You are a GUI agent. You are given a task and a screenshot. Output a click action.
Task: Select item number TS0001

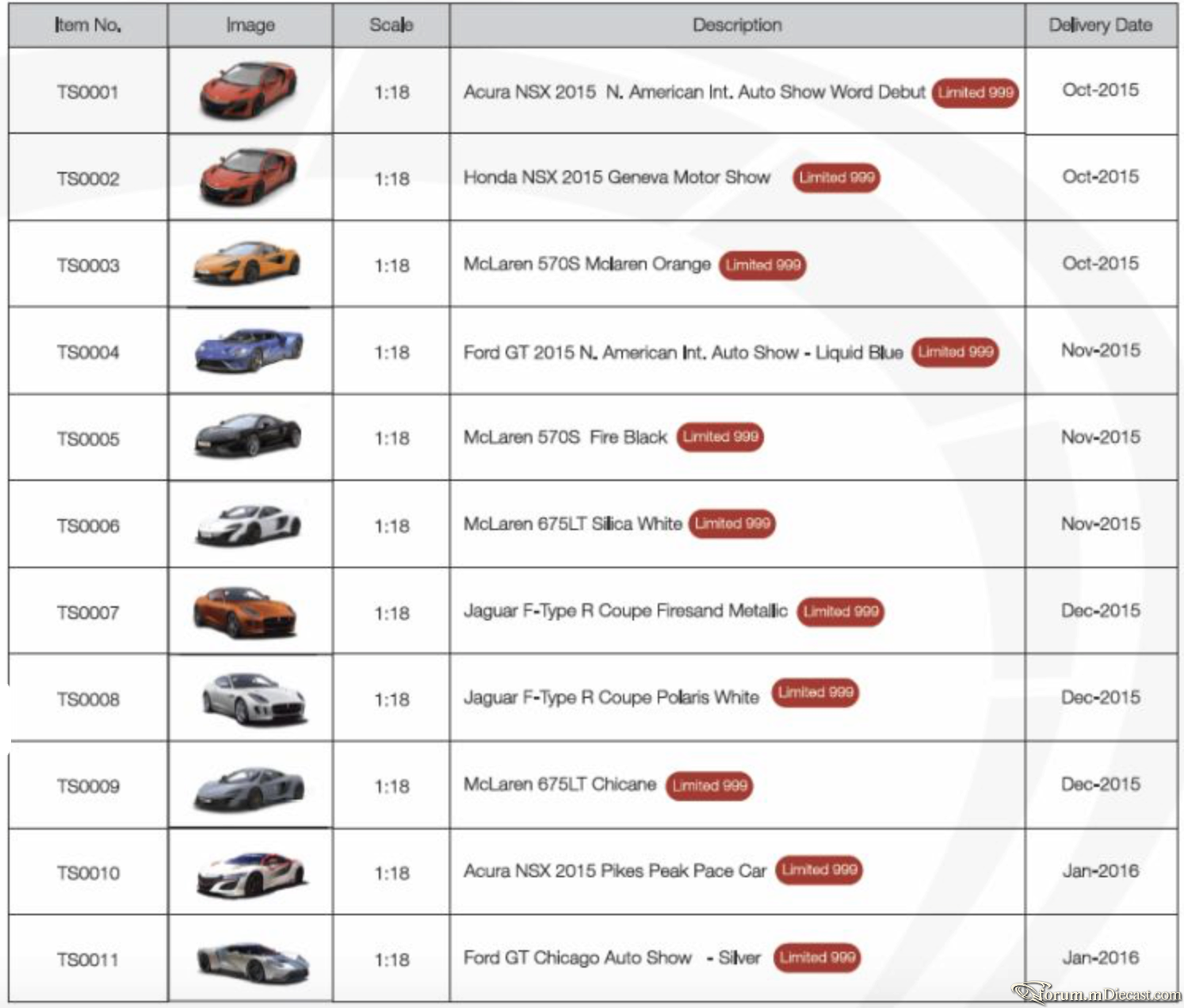pyautogui.click(x=88, y=92)
